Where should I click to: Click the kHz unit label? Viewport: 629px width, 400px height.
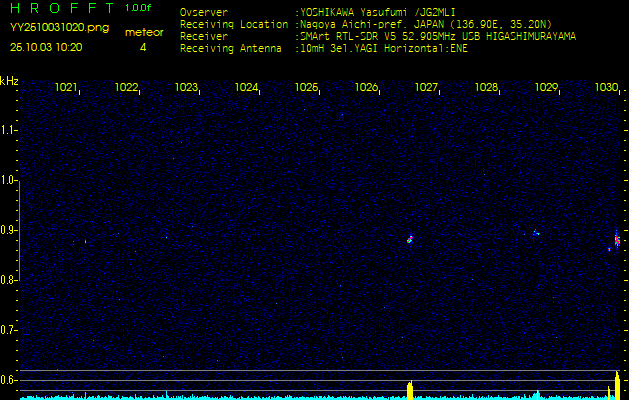10,81
